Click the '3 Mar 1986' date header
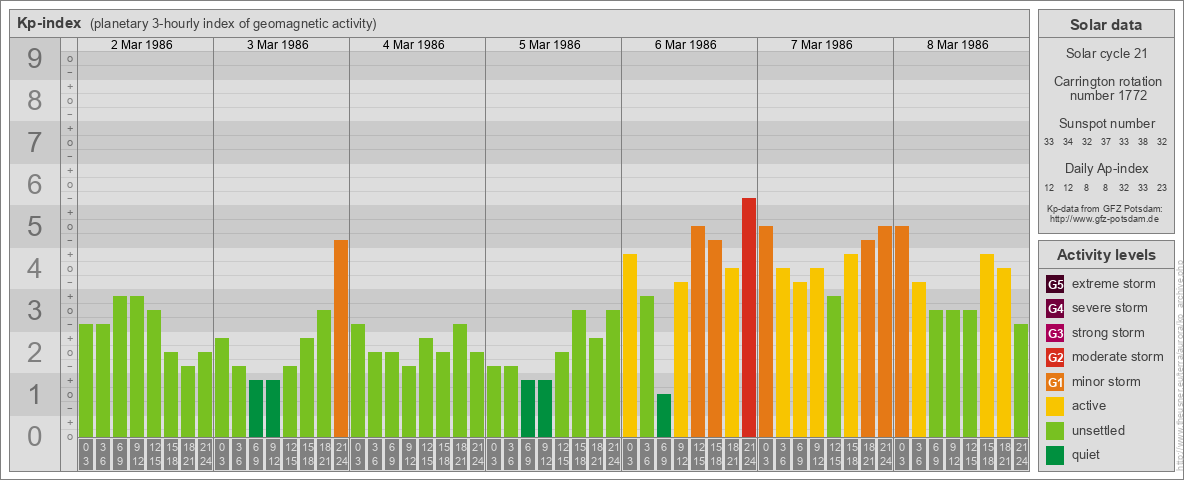The height and width of the screenshot is (480, 1184). tap(278, 45)
